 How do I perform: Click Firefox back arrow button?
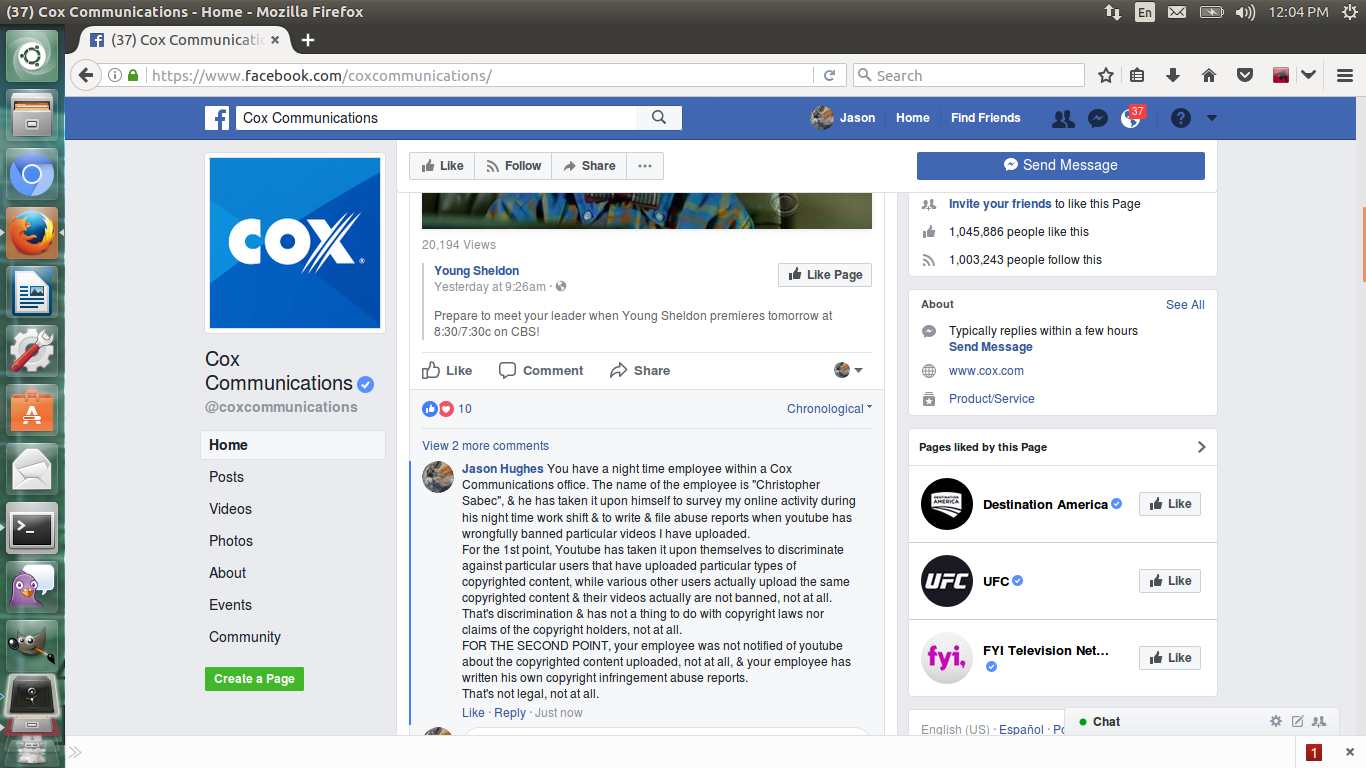point(86,75)
